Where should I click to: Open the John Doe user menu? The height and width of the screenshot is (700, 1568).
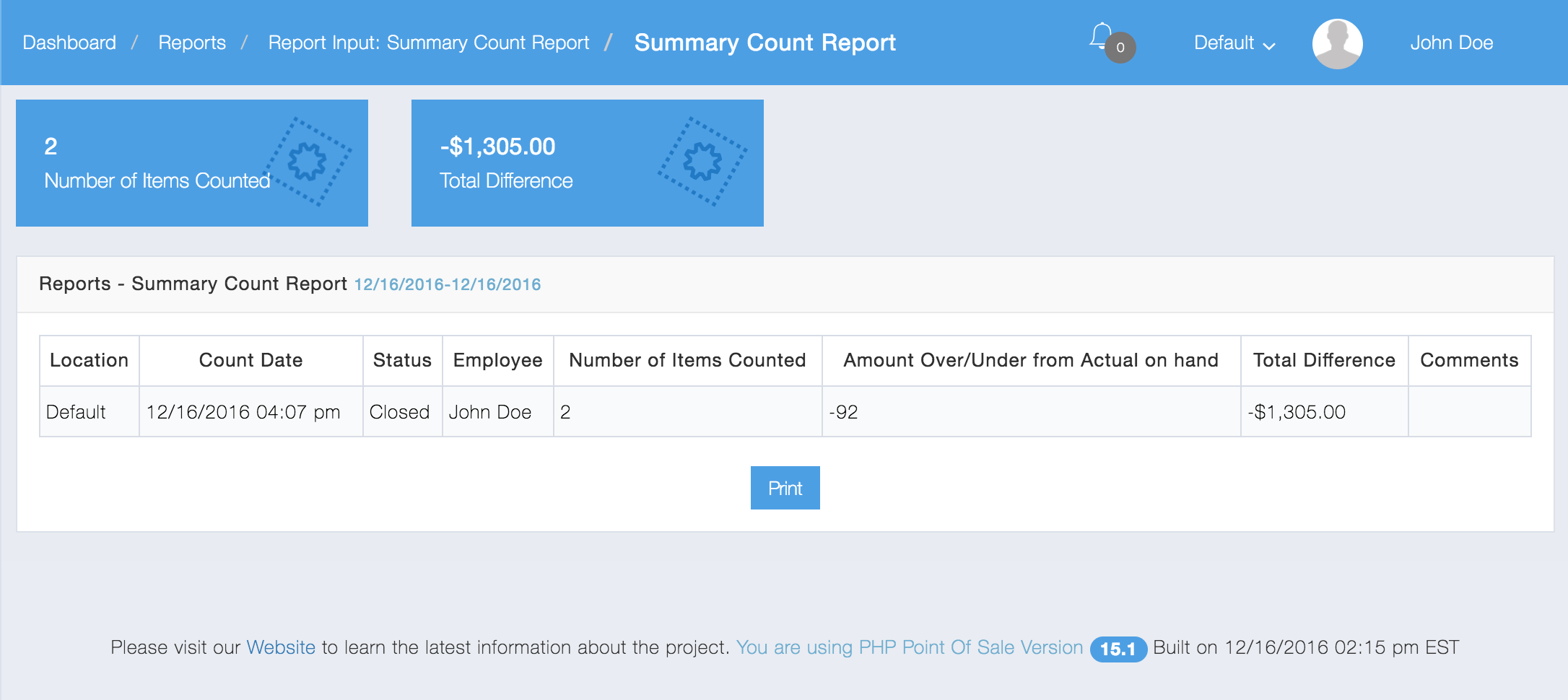[1451, 43]
